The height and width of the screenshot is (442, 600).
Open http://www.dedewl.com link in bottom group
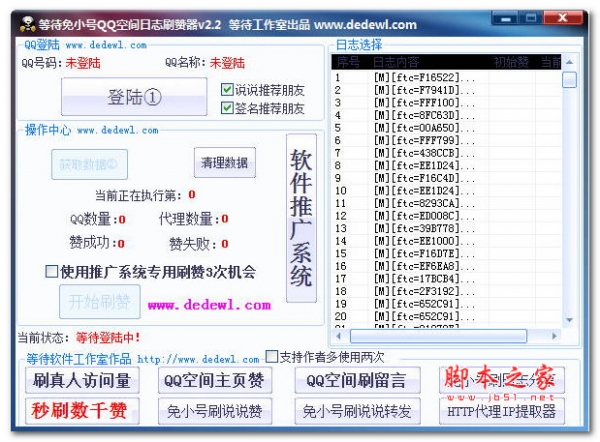[198, 359]
